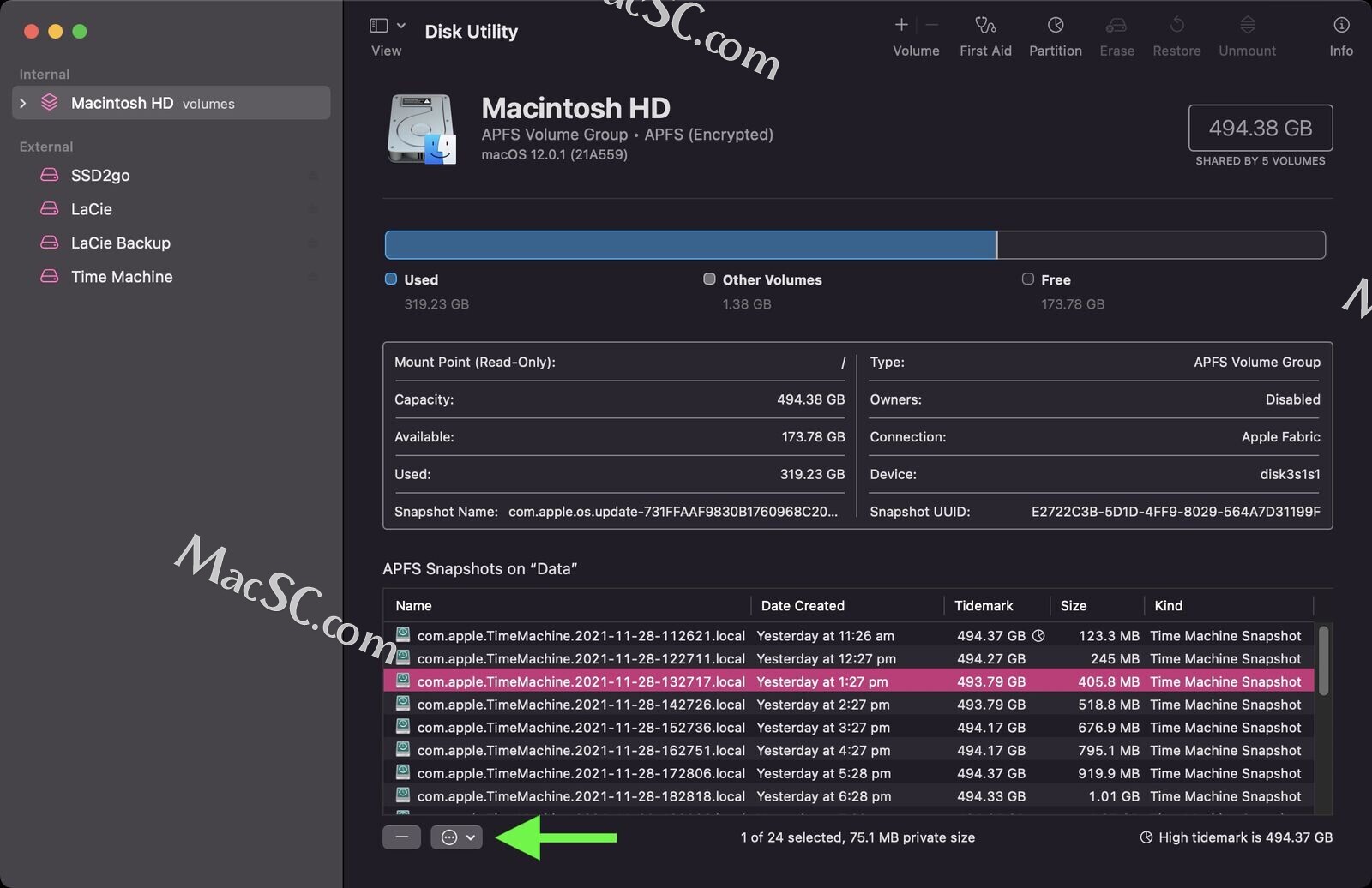Eject the LaCie Backup disk

pyautogui.click(x=313, y=243)
